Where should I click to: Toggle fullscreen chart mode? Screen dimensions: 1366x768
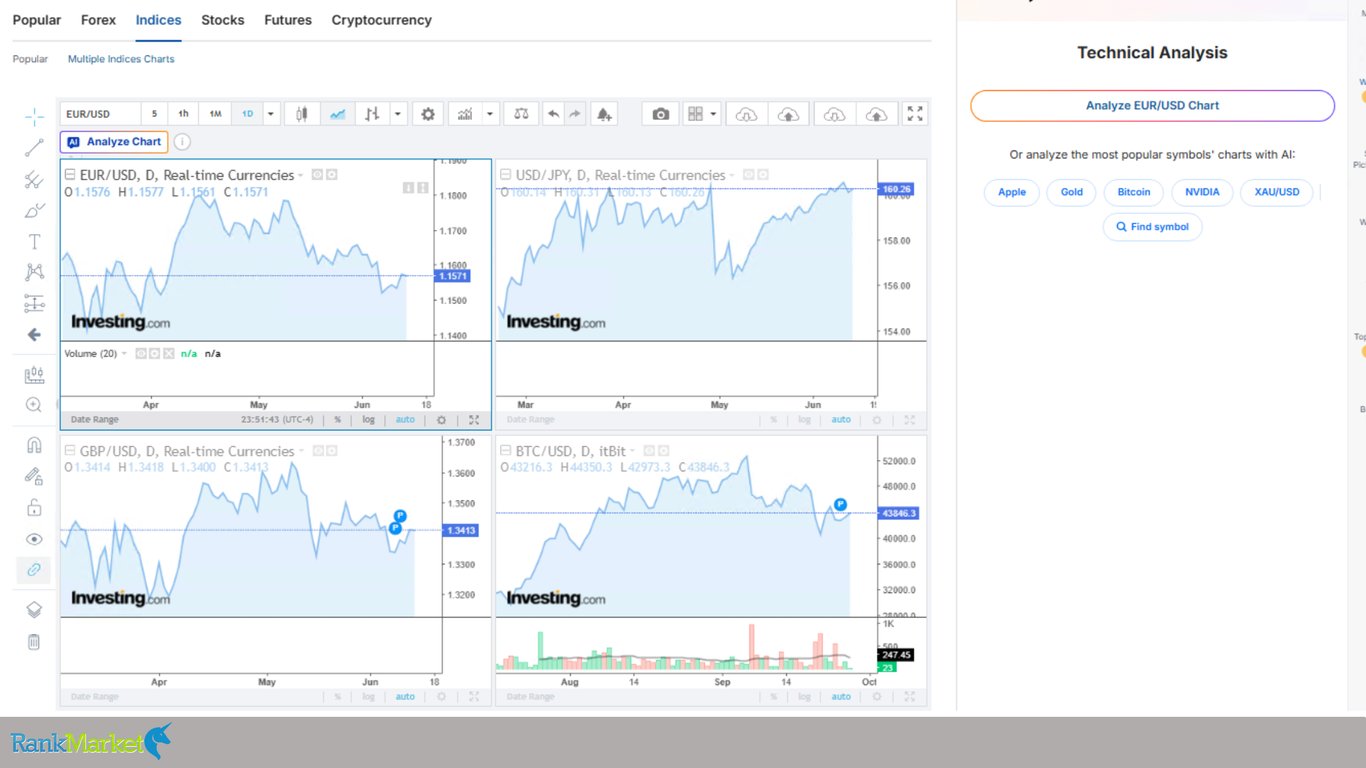pyautogui.click(x=915, y=114)
